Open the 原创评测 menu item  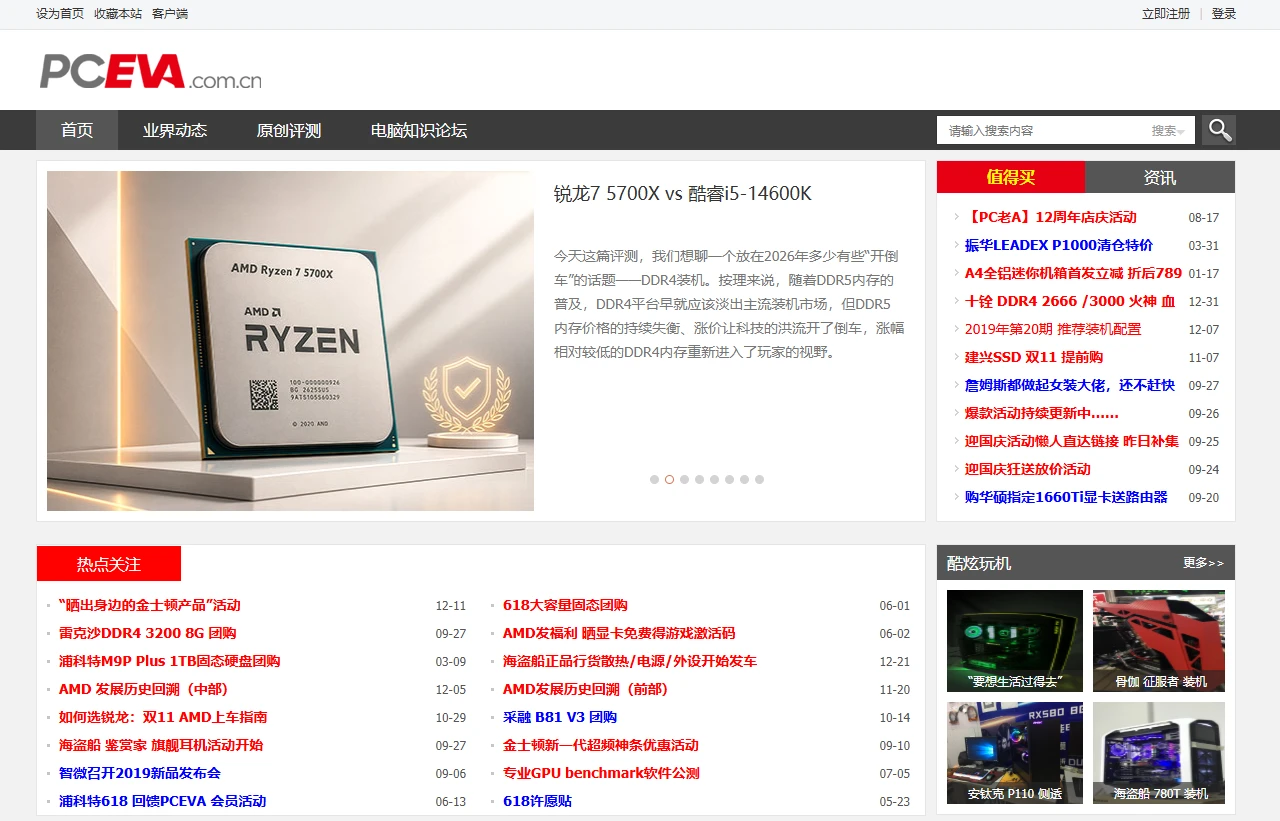point(289,130)
